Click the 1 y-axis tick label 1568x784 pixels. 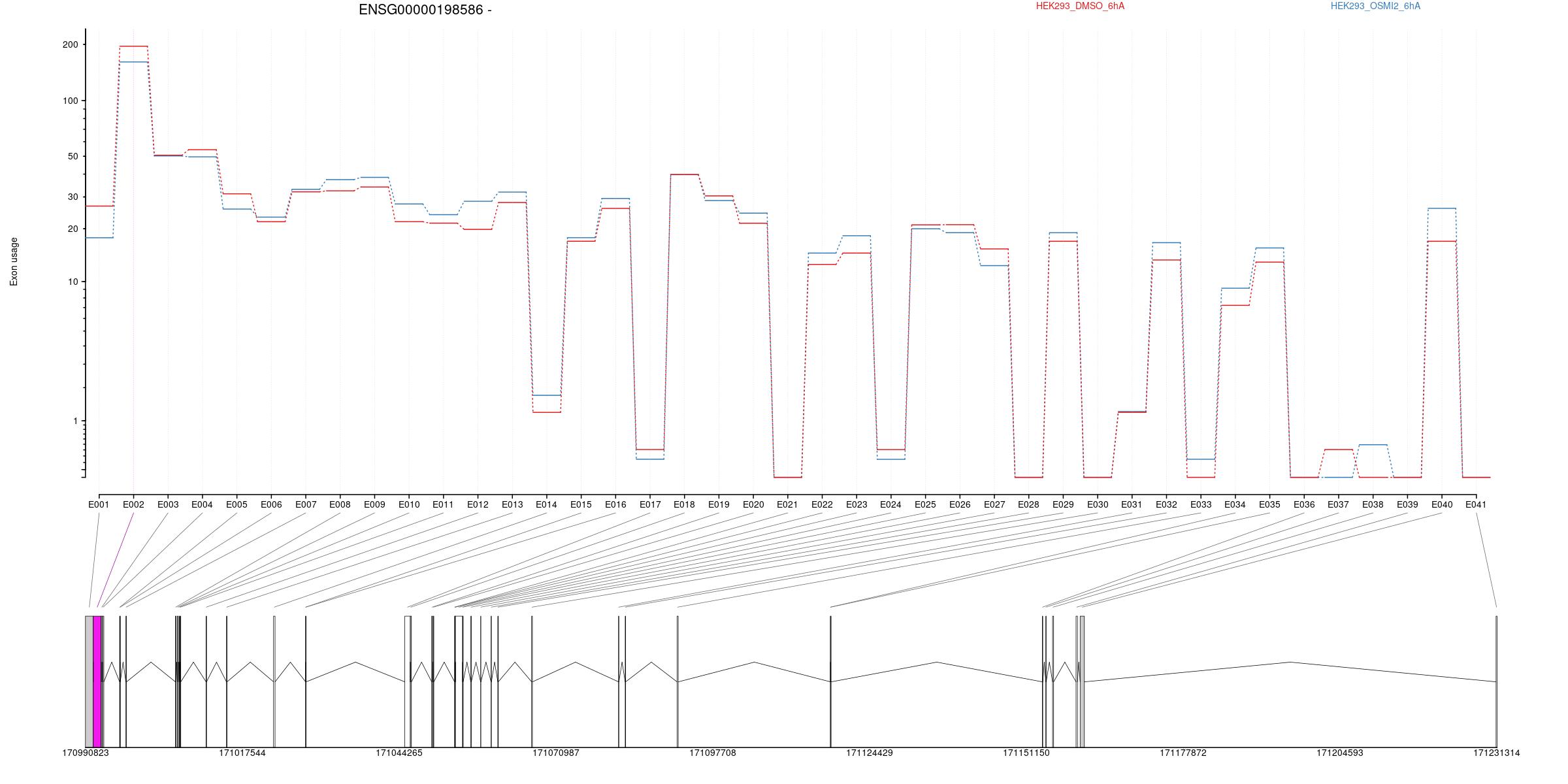(75, 421)
